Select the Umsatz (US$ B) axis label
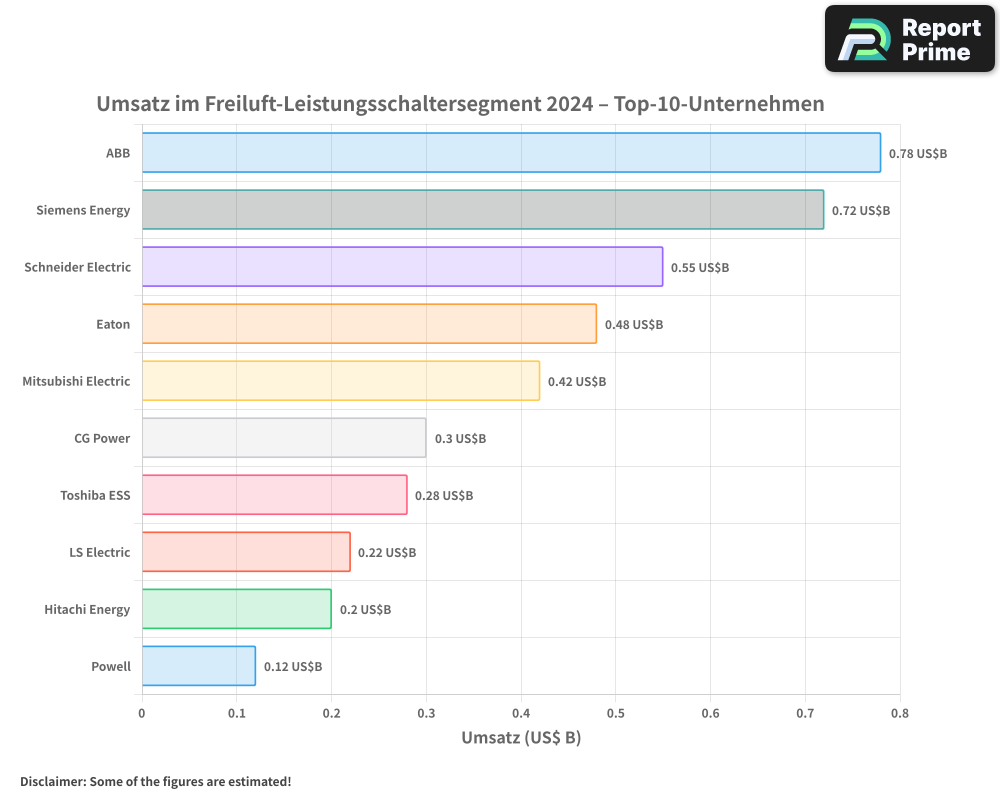Image resolution: width=1000 pixels, height=800 pixels. tap(522, 738)
